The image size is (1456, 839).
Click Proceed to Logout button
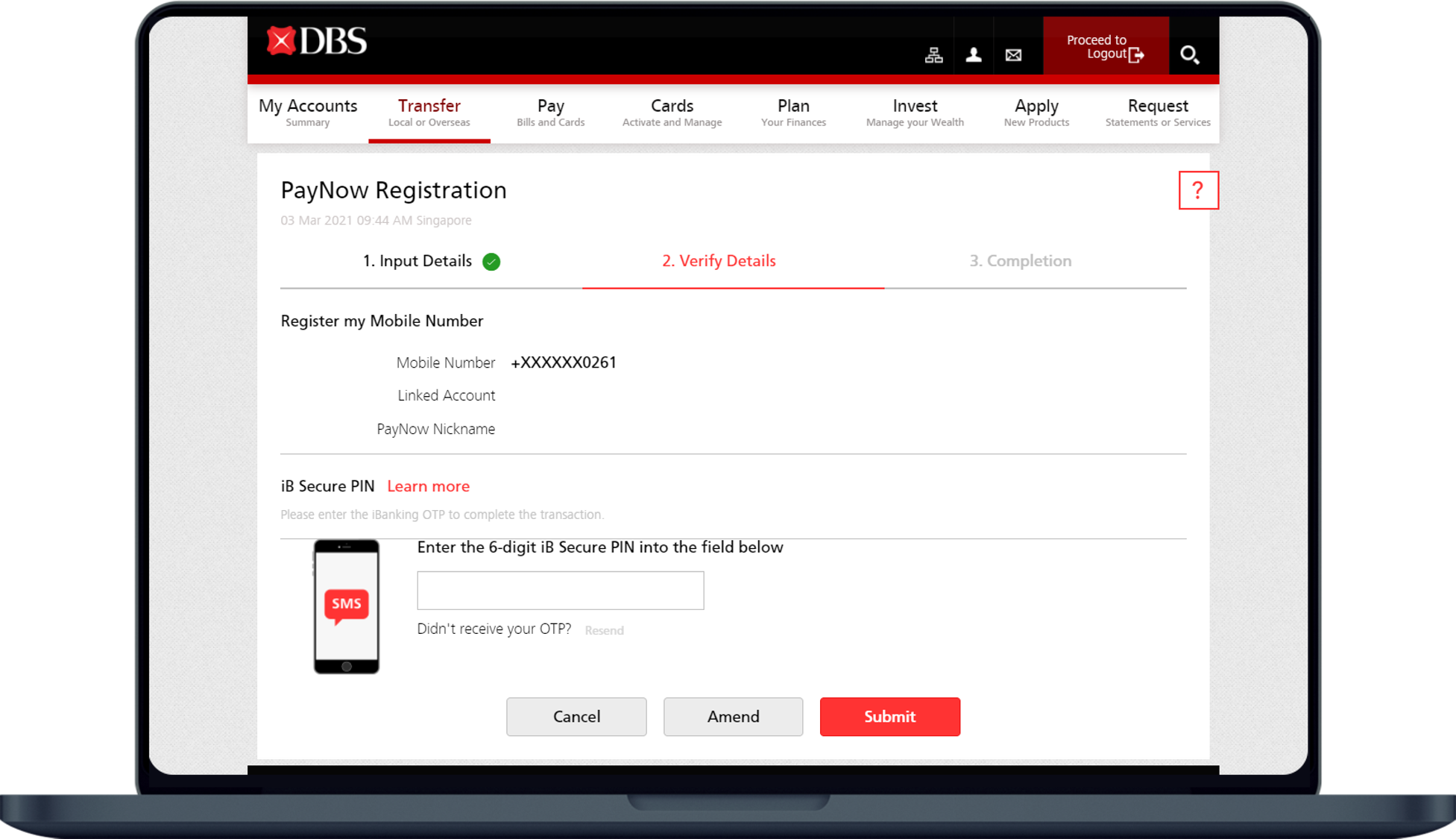(x=1106, y=46)
